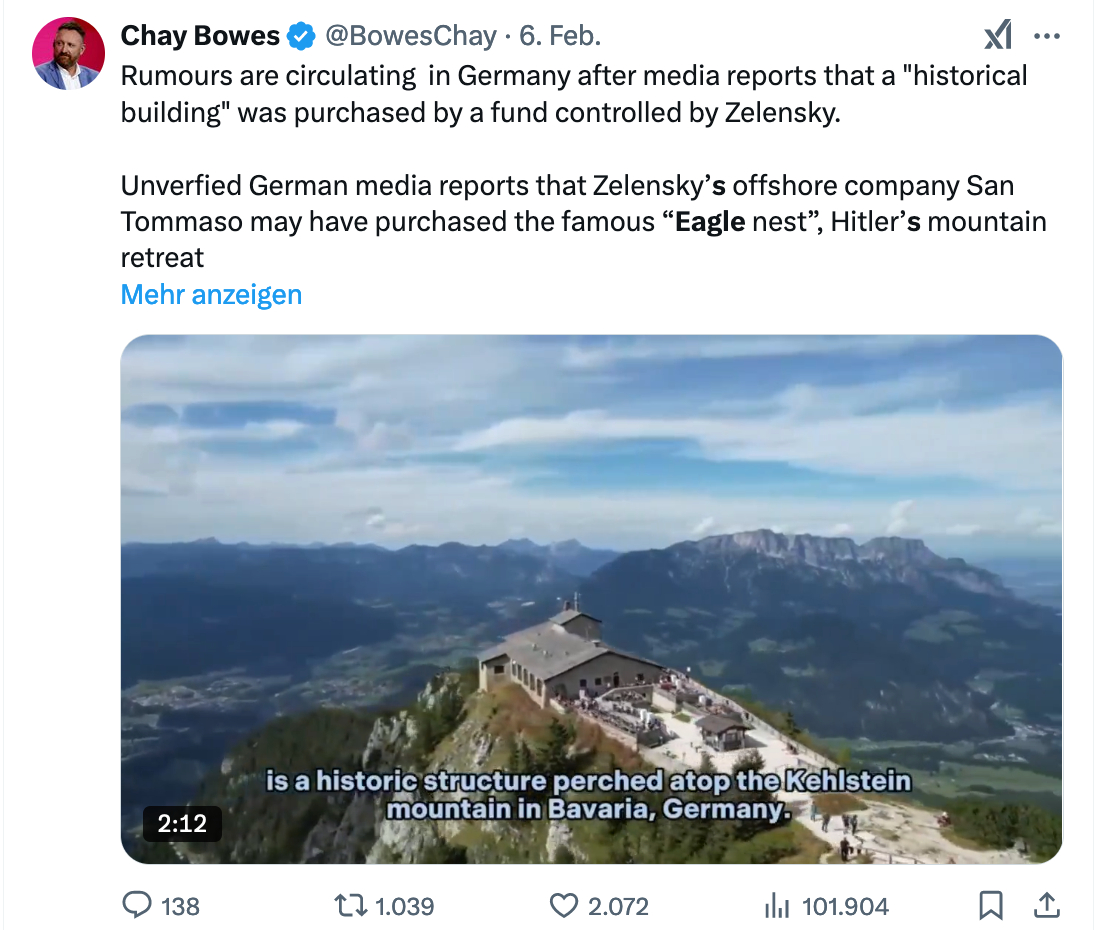Click the Chay Bowes display name
Screen dimensions: 1094x930
pyautogui.click(x=200, y=36)
